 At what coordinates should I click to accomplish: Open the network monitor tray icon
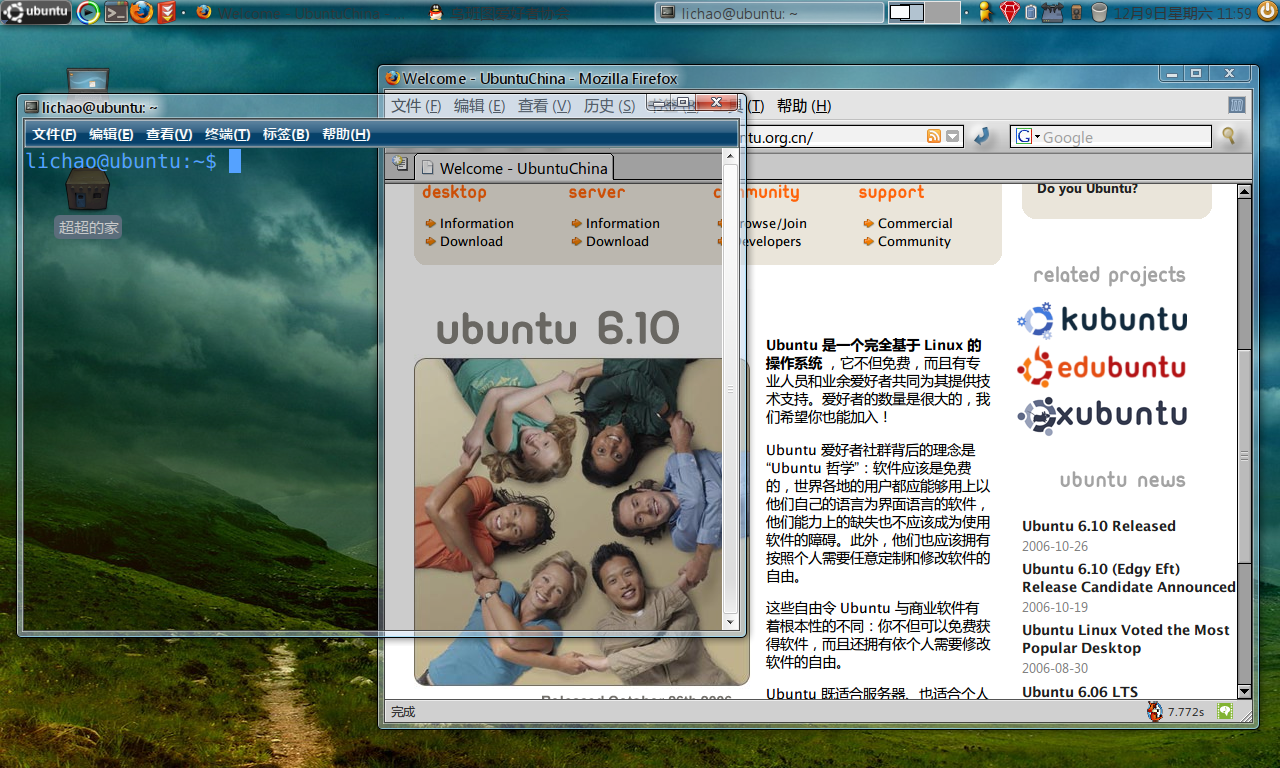(1051, 12)
